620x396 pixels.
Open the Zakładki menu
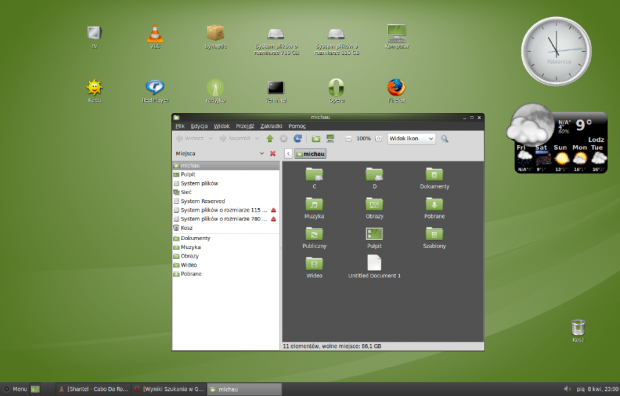click(271, 126)
